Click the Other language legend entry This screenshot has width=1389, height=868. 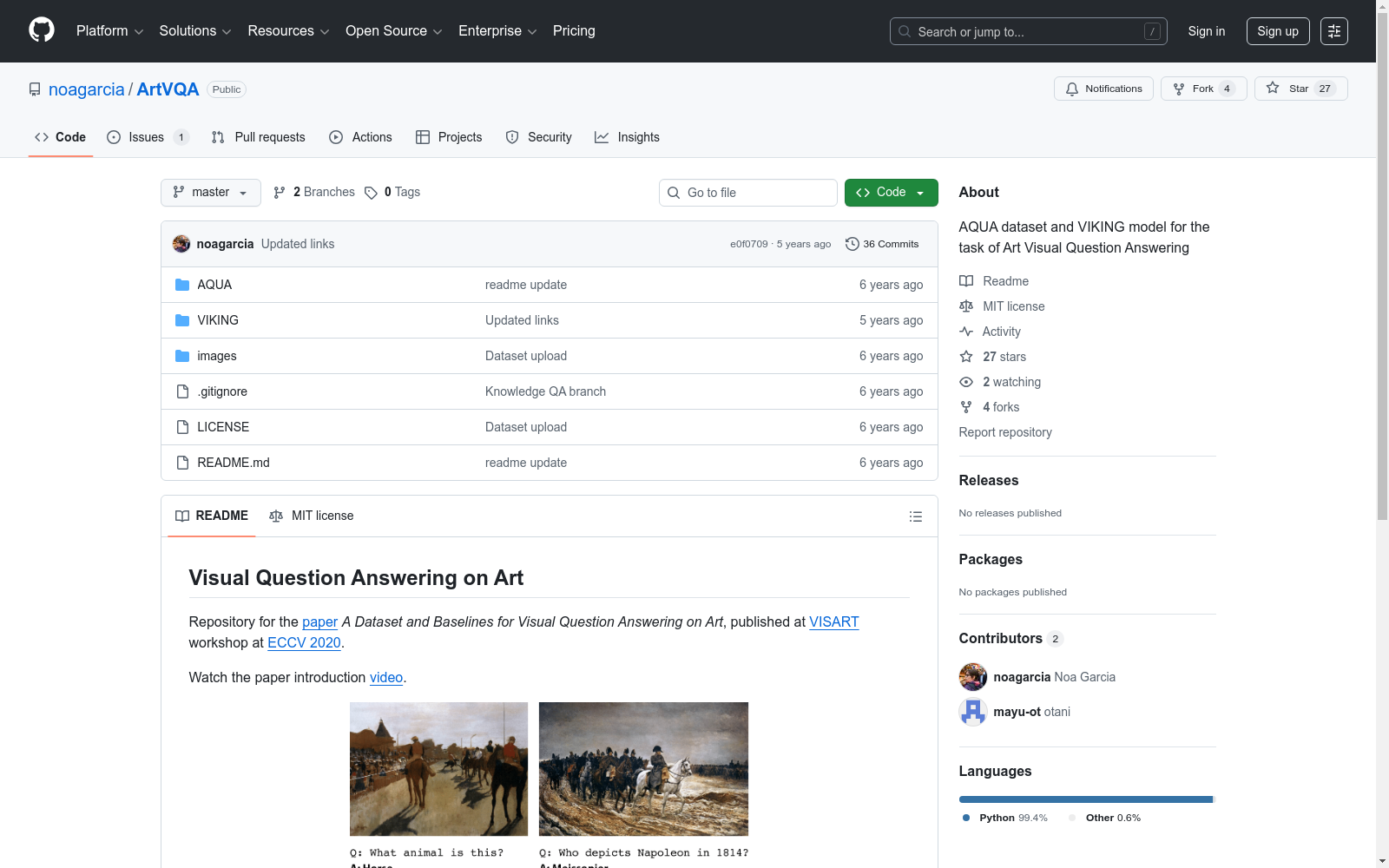coord(1105,818)
